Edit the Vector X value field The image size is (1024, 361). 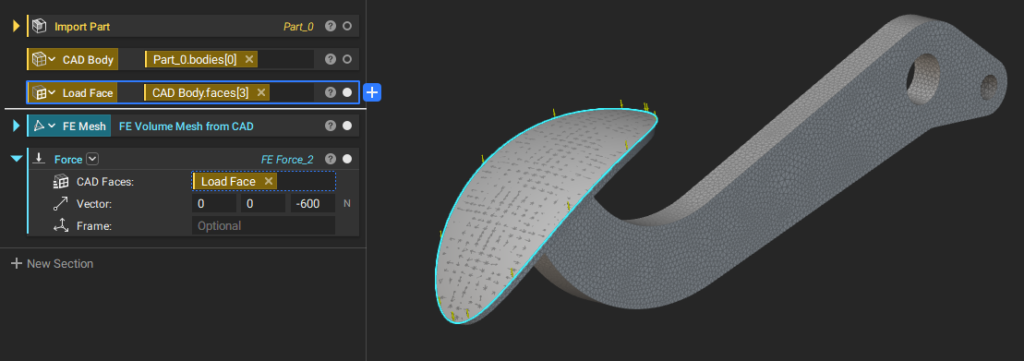(x=214, y=204)
